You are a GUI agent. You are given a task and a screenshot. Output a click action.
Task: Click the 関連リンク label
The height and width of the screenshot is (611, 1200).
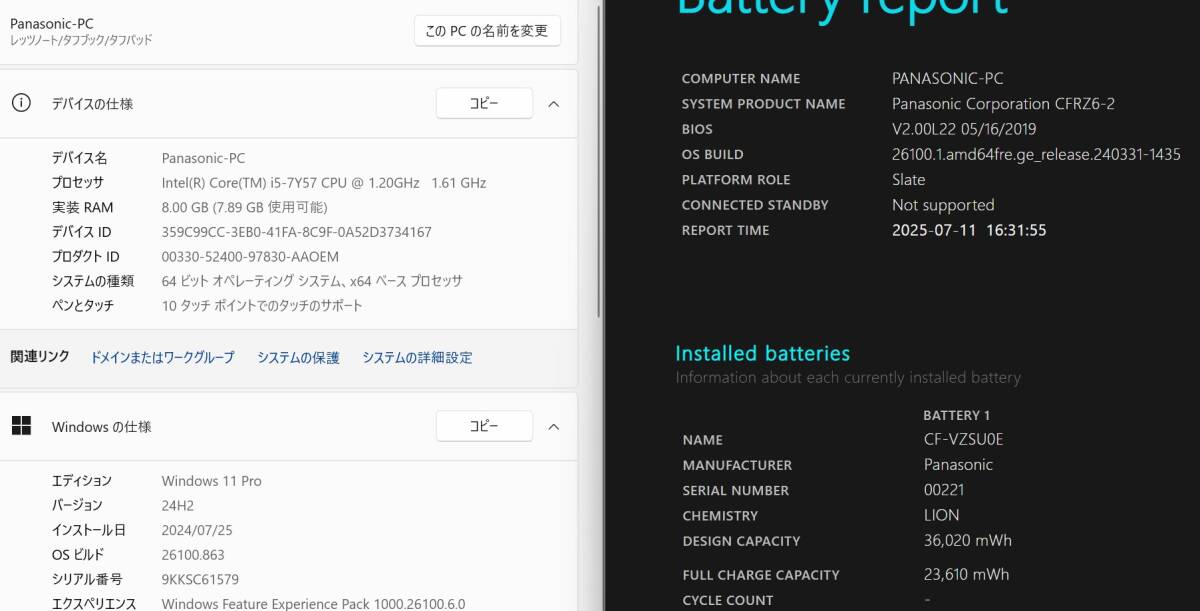[x=40, y=357]
